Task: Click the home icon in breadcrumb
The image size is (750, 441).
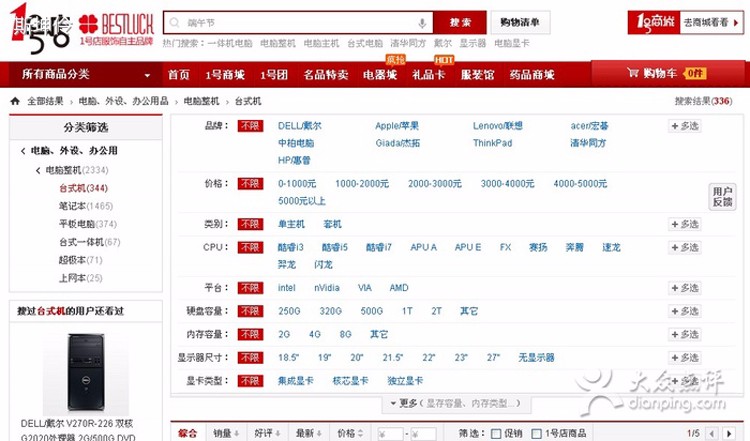Action: click(15, 101)
